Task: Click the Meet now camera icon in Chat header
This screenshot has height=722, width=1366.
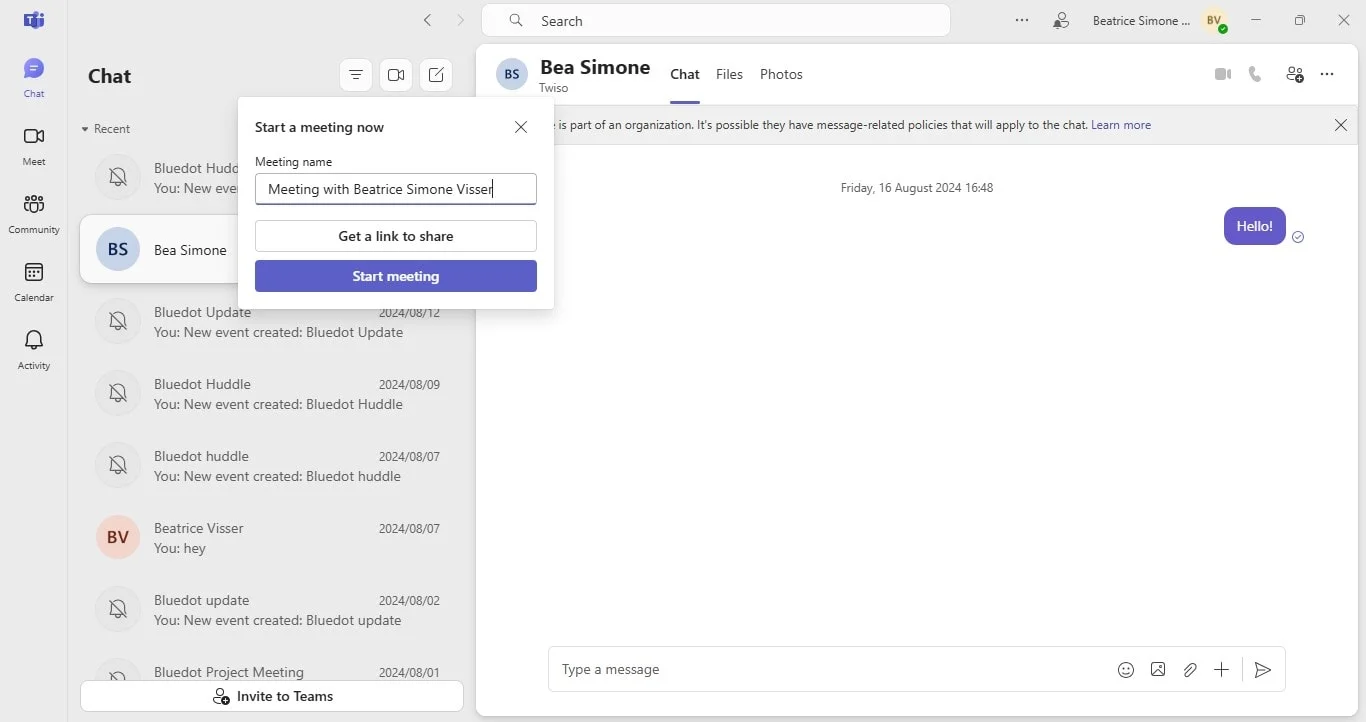Action: coord(396,75)
